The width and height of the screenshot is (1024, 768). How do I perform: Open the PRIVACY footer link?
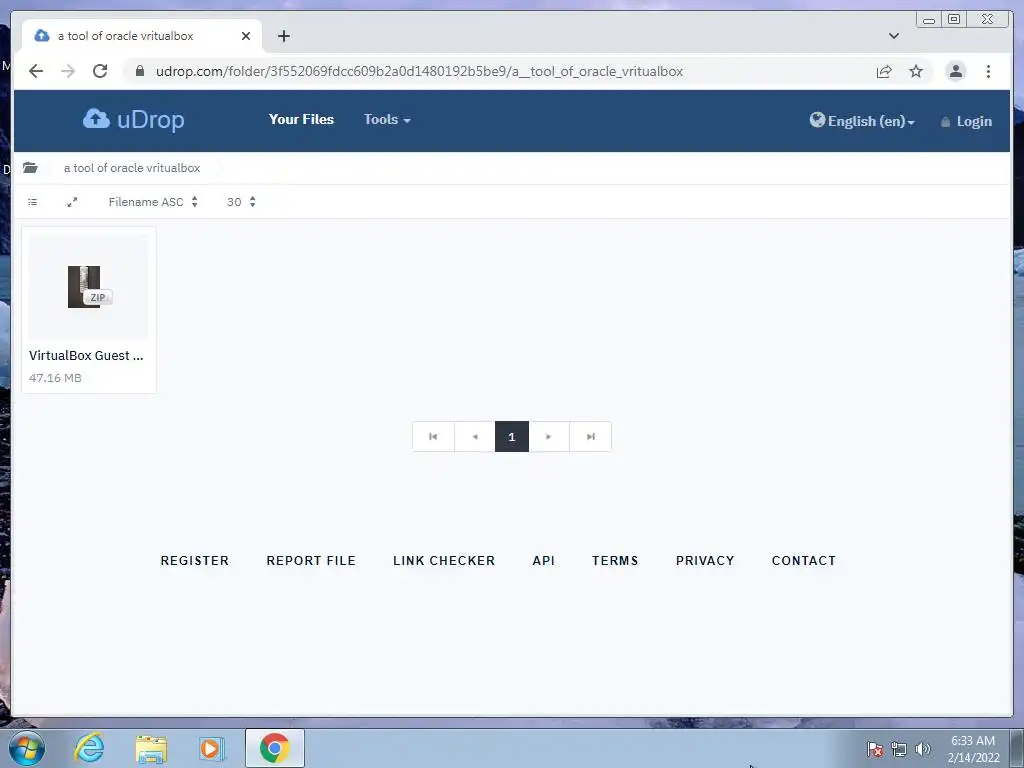point(705,561)
